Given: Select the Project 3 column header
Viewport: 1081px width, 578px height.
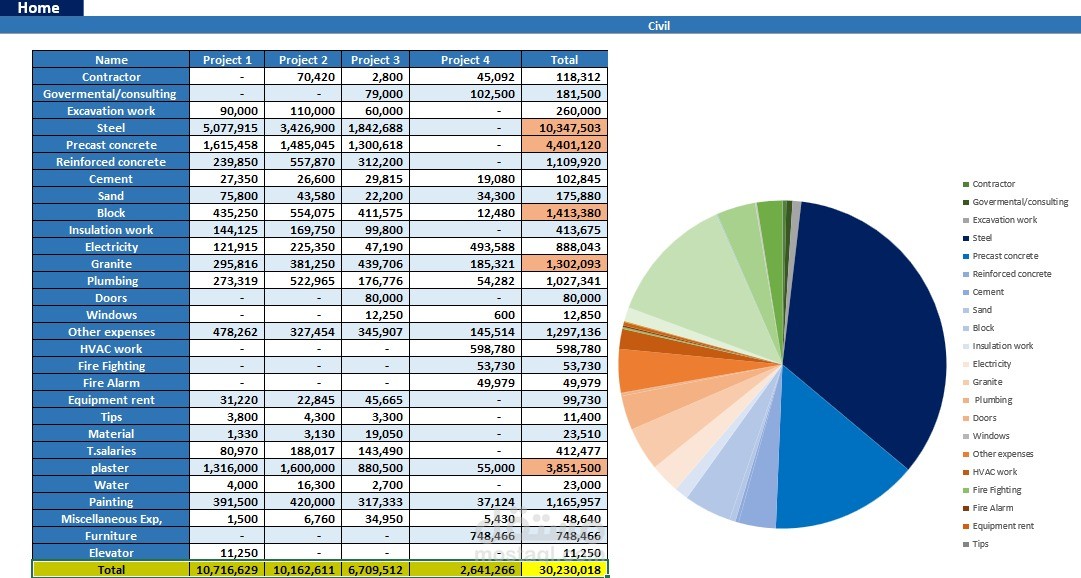Looking at the screenshot, I should 375,59.
